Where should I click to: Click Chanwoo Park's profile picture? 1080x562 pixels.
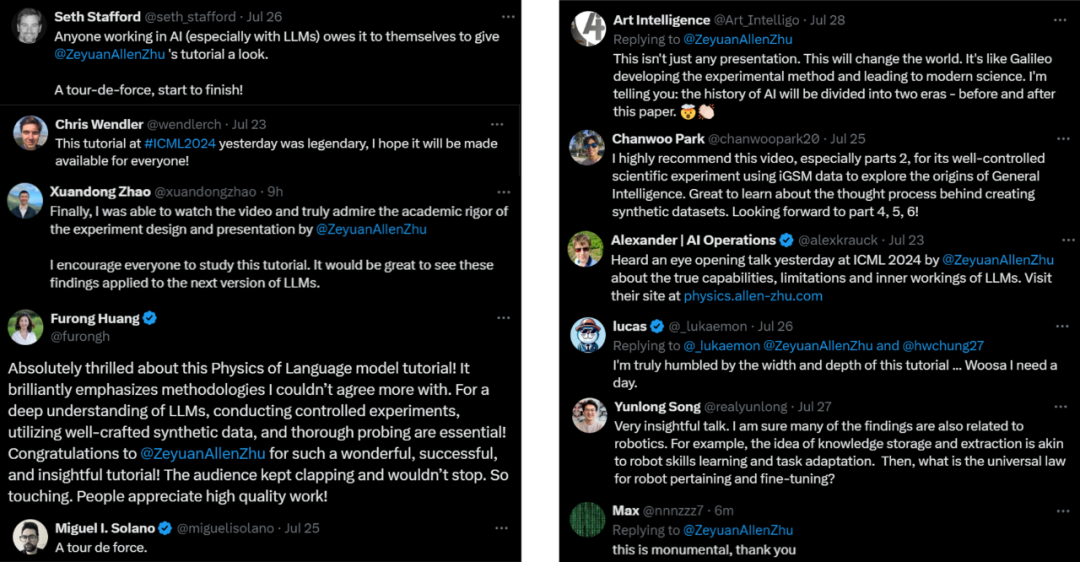587,147
